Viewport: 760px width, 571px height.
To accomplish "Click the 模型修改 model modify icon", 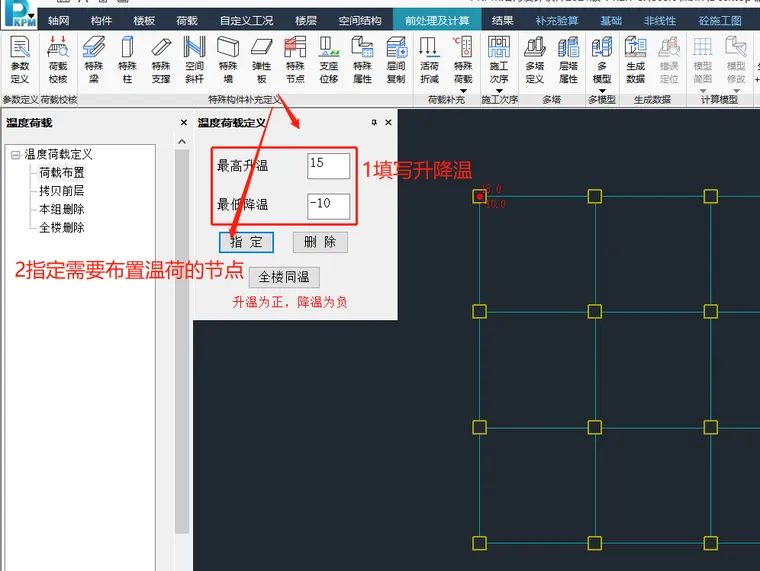I will (736, 60).
